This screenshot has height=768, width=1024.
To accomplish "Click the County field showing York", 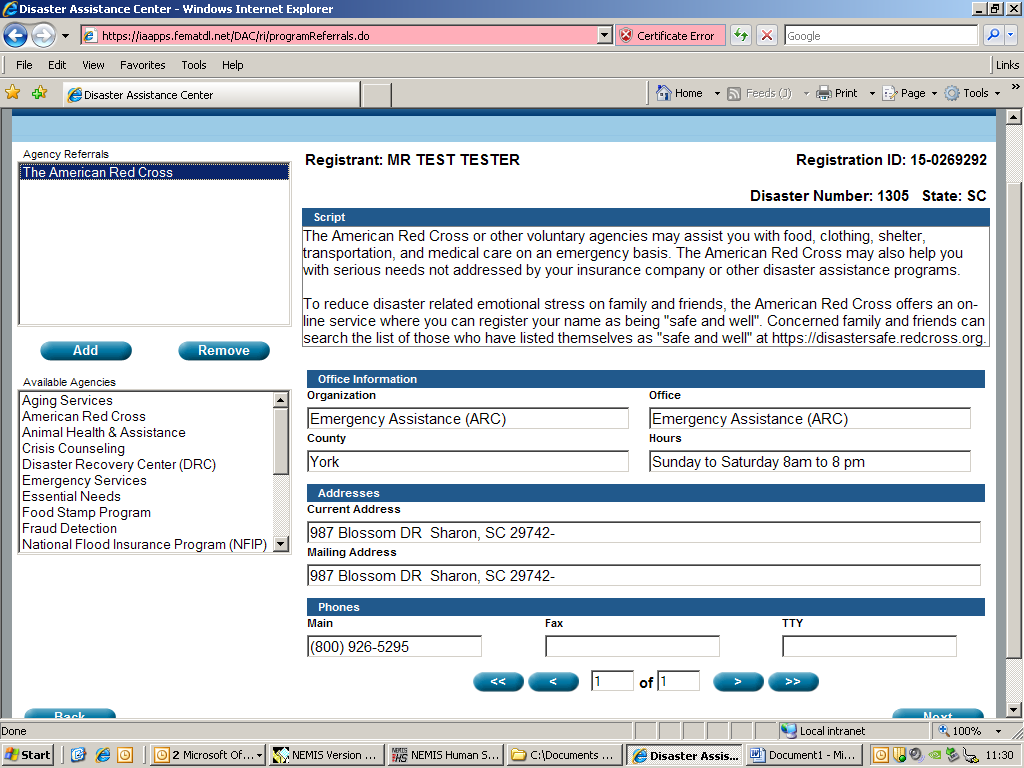I will pos(468,462).
